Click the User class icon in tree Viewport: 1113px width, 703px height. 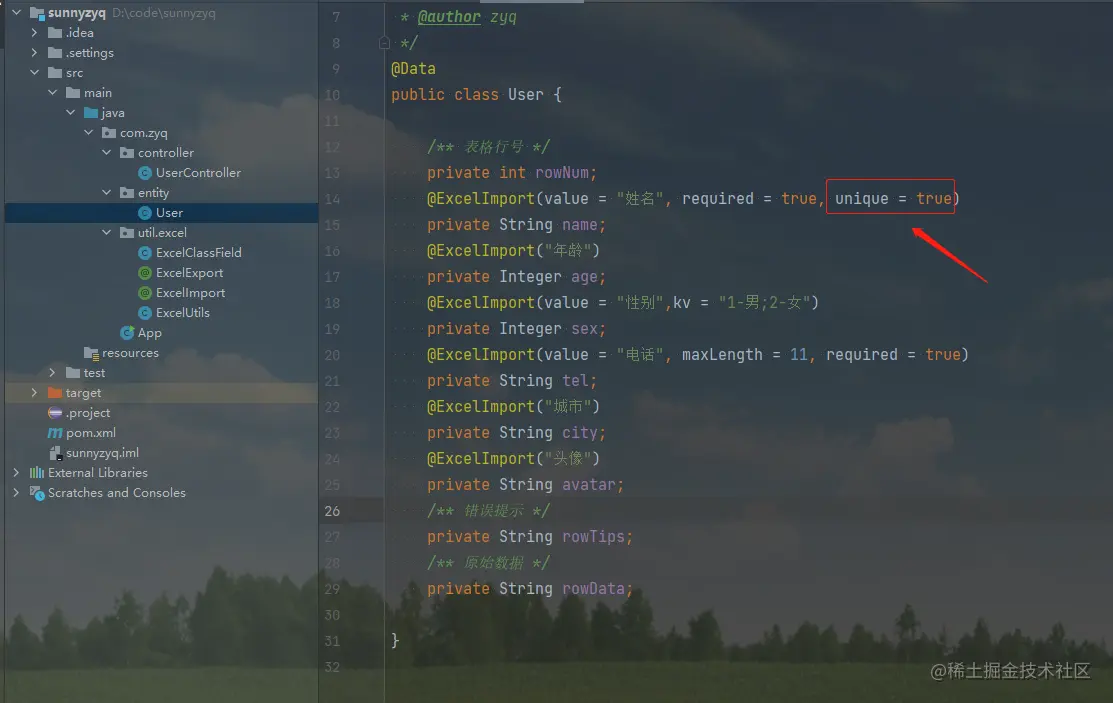[x=145, y=212]
